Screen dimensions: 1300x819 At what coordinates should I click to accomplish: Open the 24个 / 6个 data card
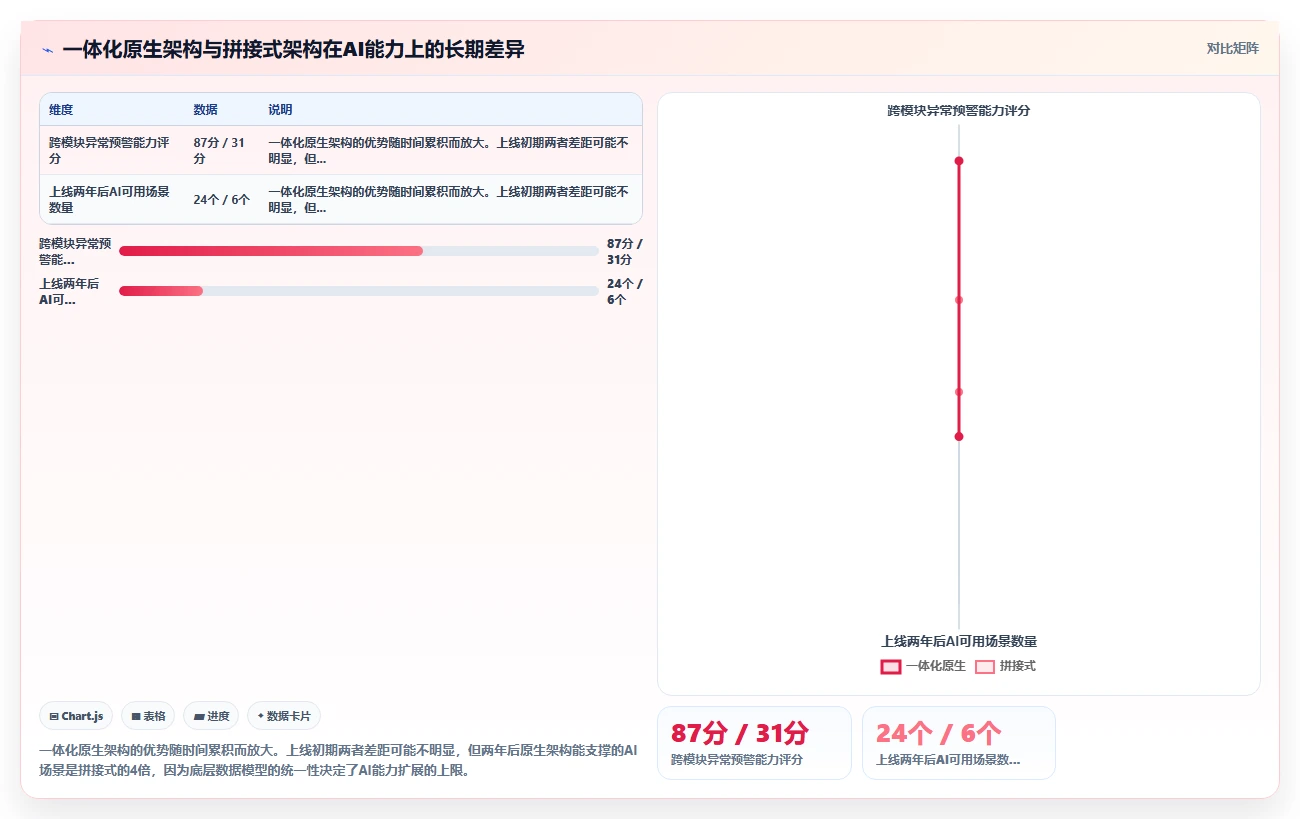(x=959, y=743)
